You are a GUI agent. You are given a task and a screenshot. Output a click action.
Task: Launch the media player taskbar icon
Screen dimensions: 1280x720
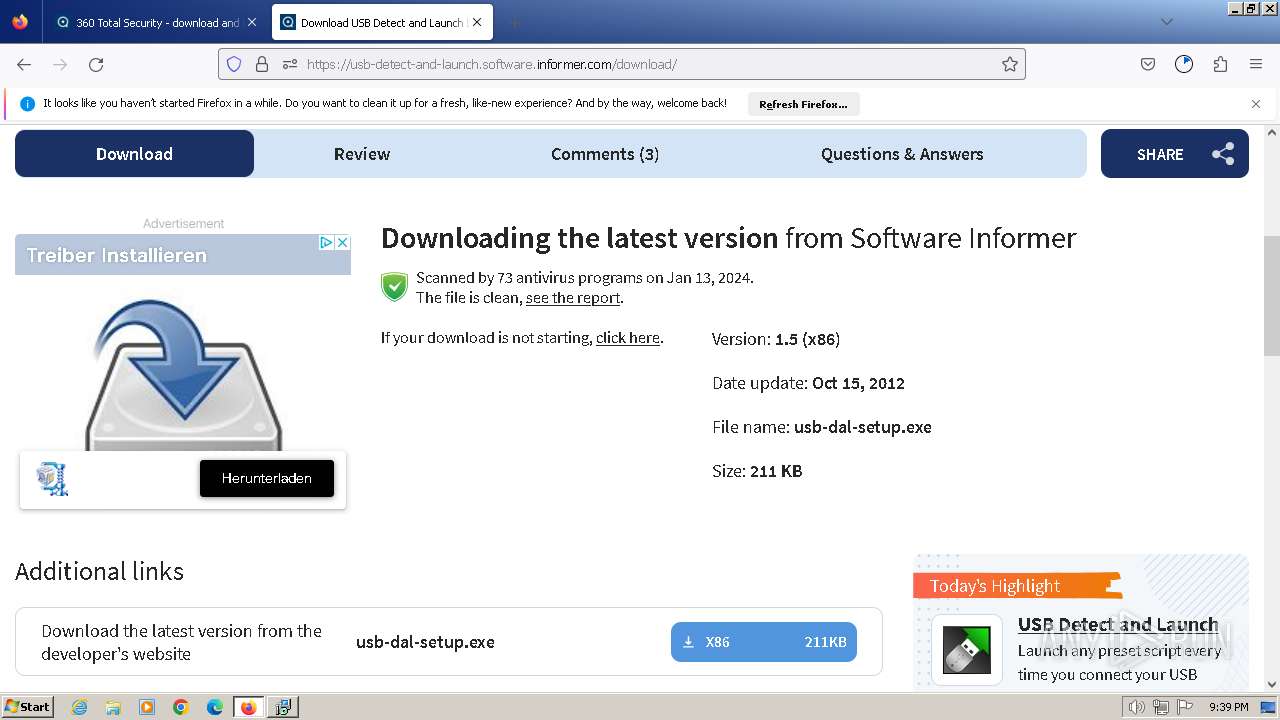click(147, 707)
